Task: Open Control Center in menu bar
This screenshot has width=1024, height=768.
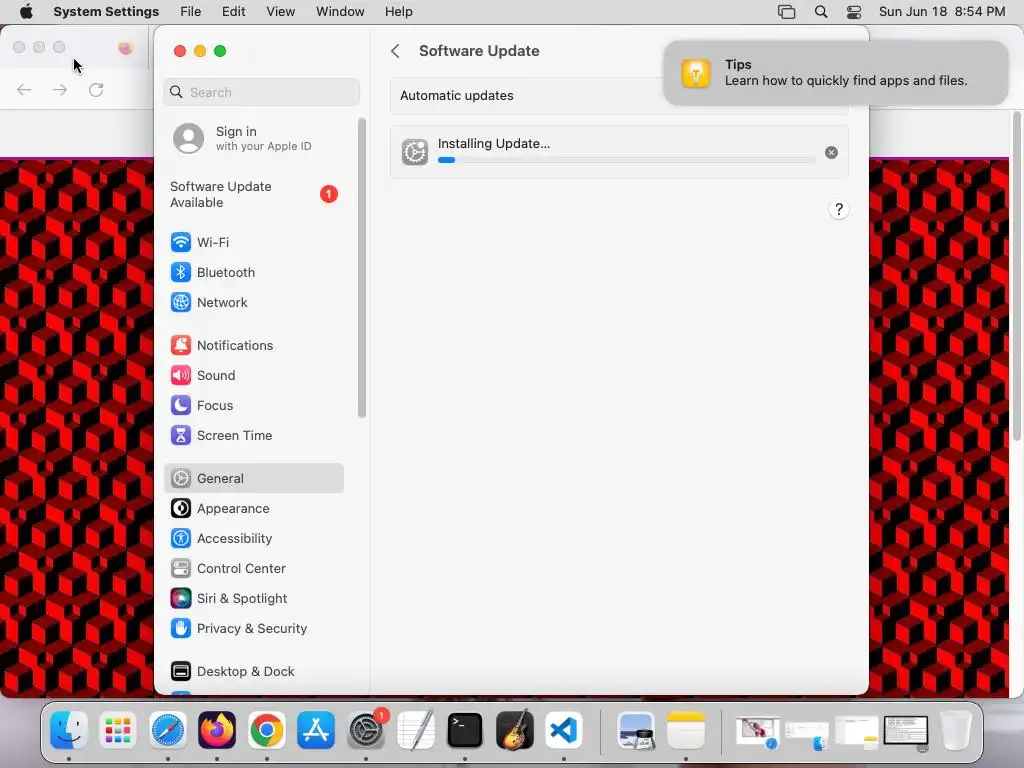Action: [854, 12]
